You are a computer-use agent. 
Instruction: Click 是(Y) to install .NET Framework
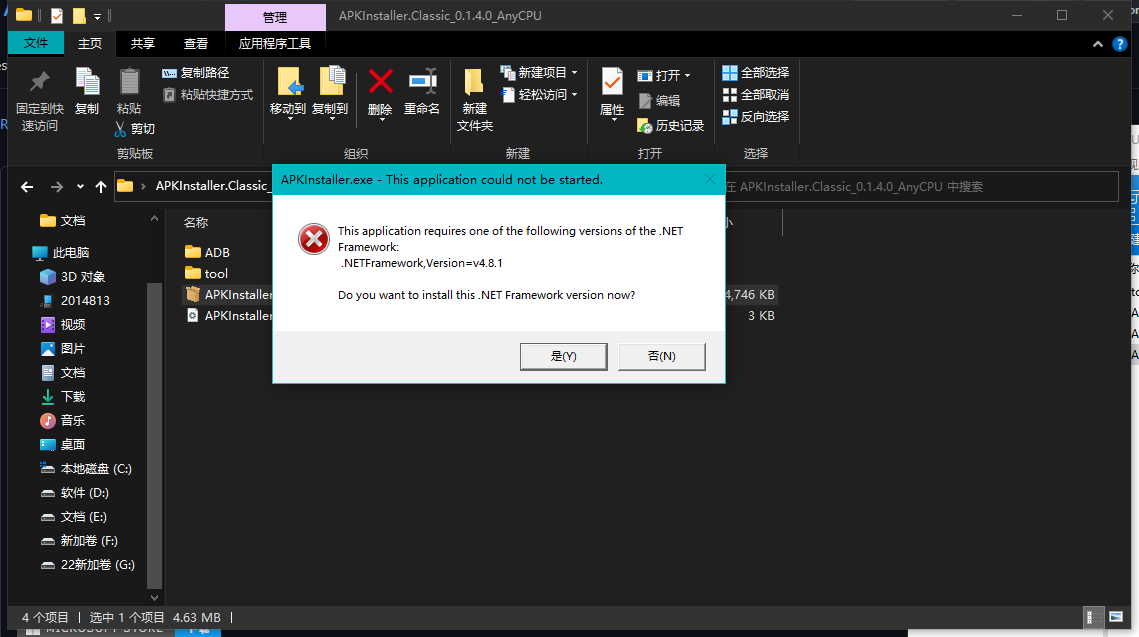[x=563, y=355]
